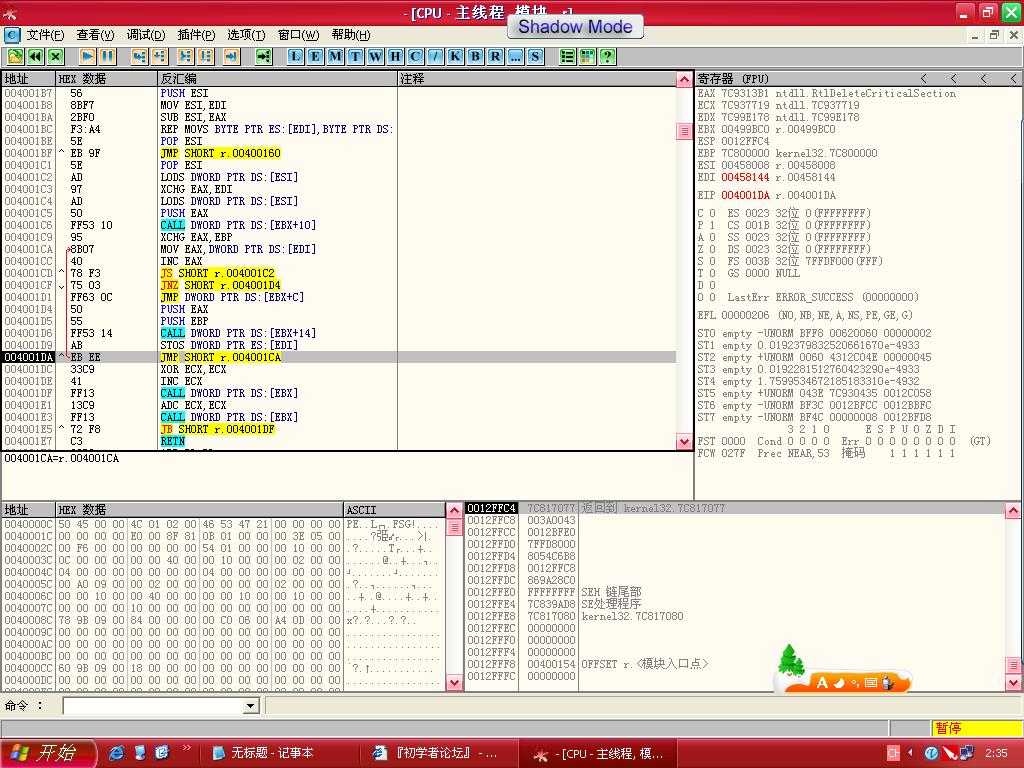The height and width of the screenshot is (768, 1024).
Task: Click the disassembly pane 地址 column header
Action: (x=28, y=78)
